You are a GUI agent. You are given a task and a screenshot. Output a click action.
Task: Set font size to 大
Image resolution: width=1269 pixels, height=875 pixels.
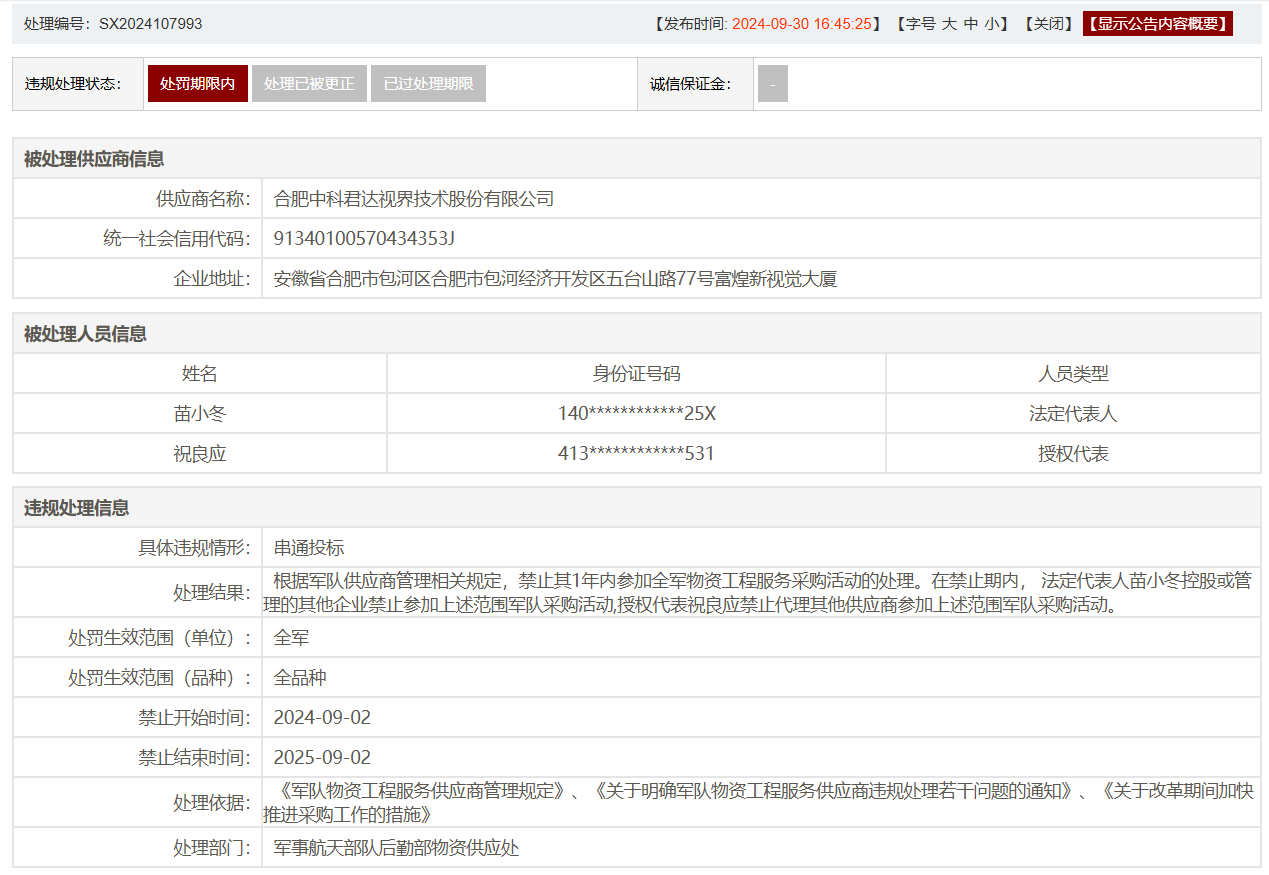tap(949, 24)
